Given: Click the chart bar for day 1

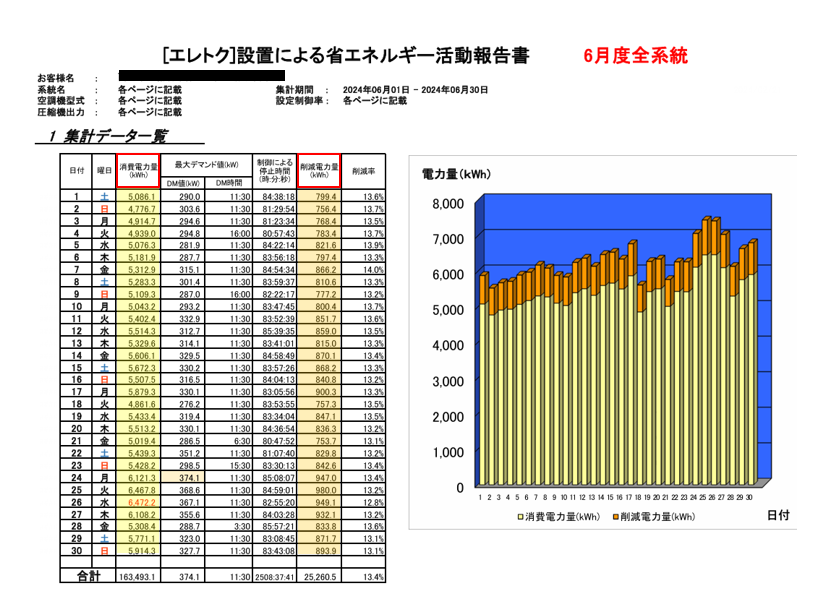Looking at the screenshot, I should [484, 379].
